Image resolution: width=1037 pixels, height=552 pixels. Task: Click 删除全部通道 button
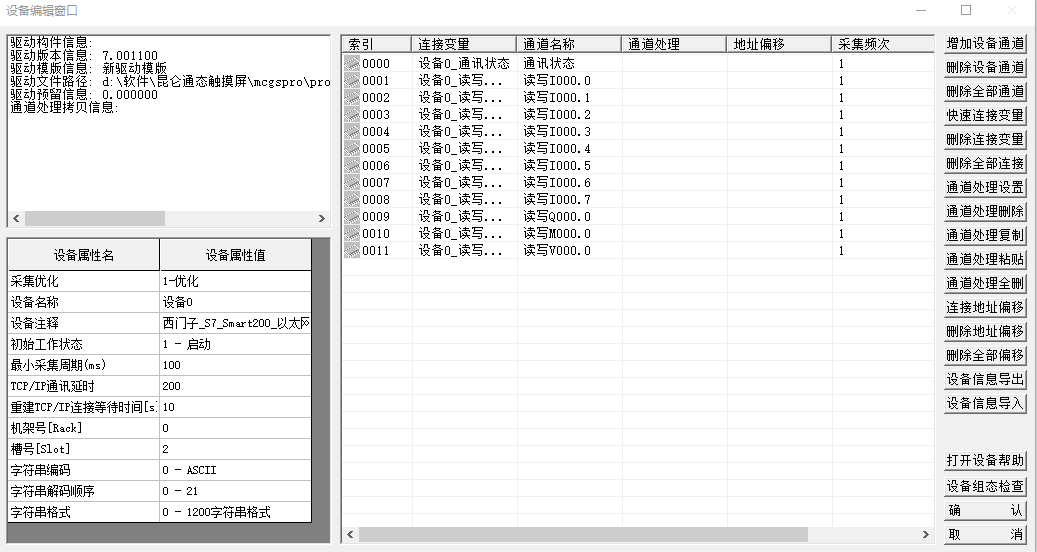pos(985,91)
